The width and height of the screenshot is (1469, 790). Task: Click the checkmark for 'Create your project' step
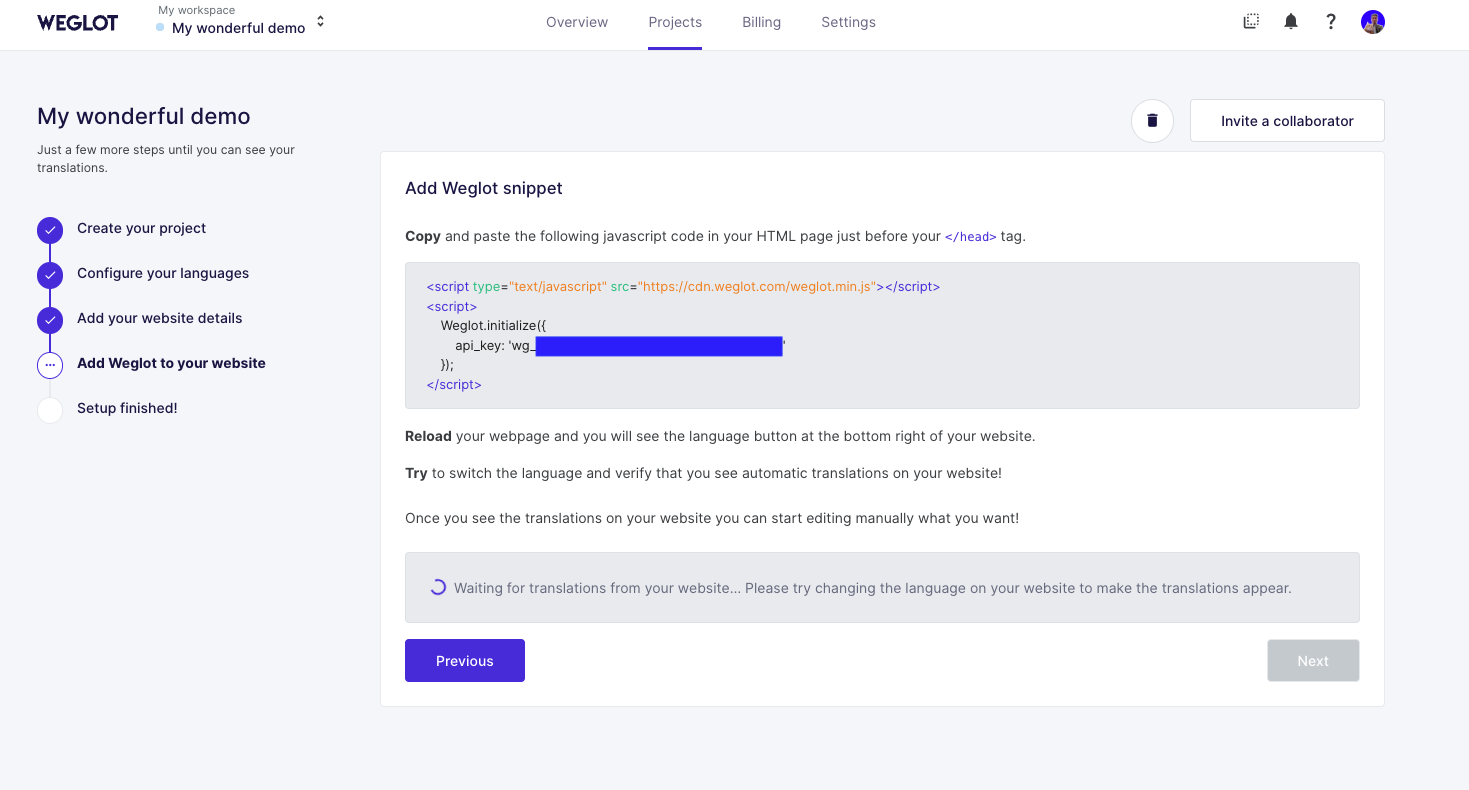[x=50, y=230]
